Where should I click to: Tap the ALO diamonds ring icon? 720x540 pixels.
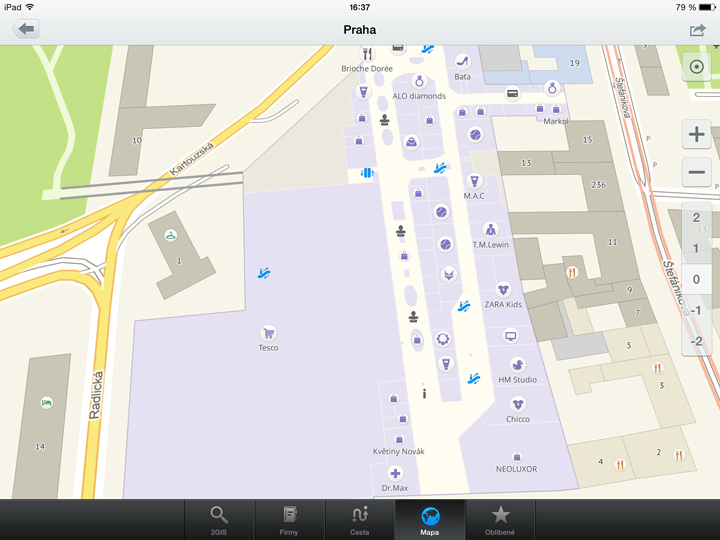[x=420, y=81]
